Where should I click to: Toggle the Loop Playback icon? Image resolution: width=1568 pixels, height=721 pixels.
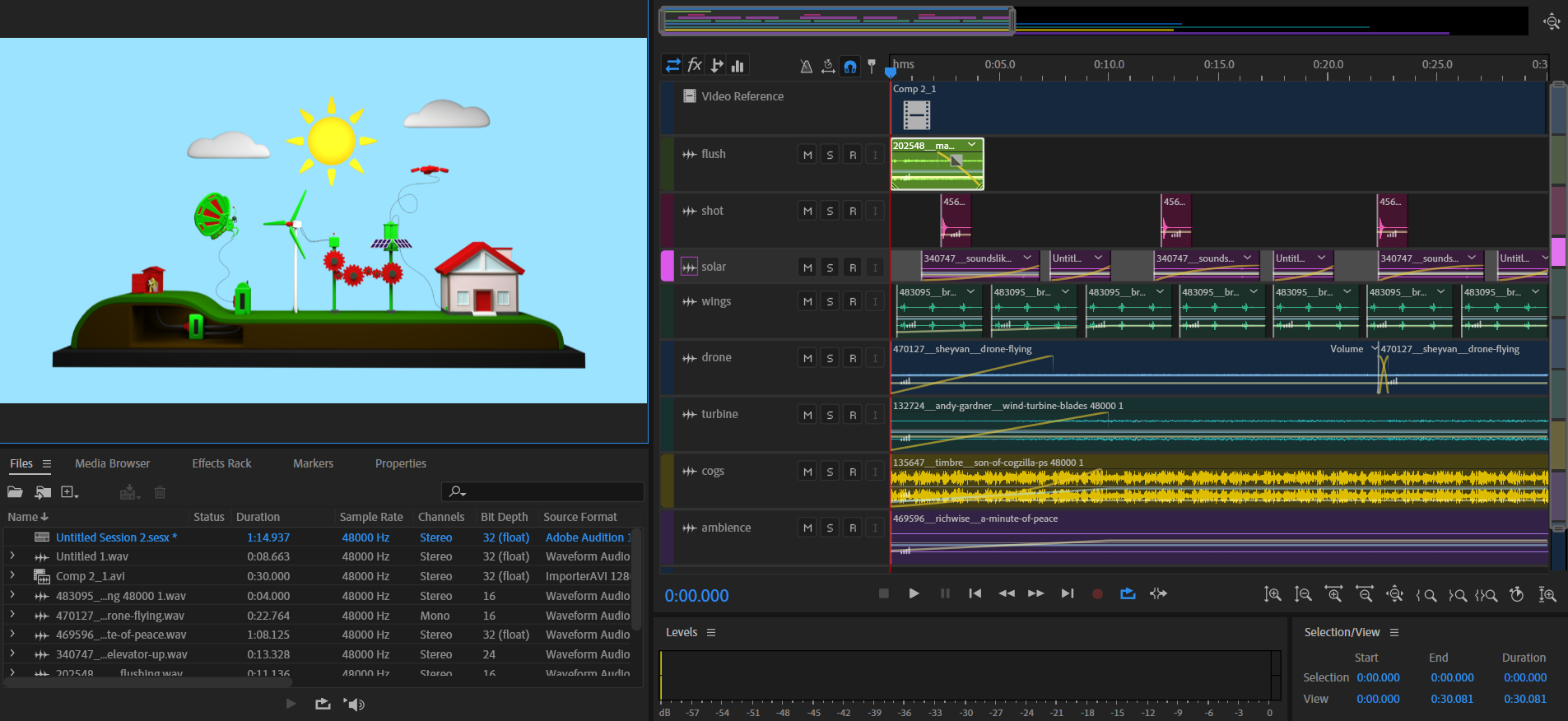[x=1128, y=593]
